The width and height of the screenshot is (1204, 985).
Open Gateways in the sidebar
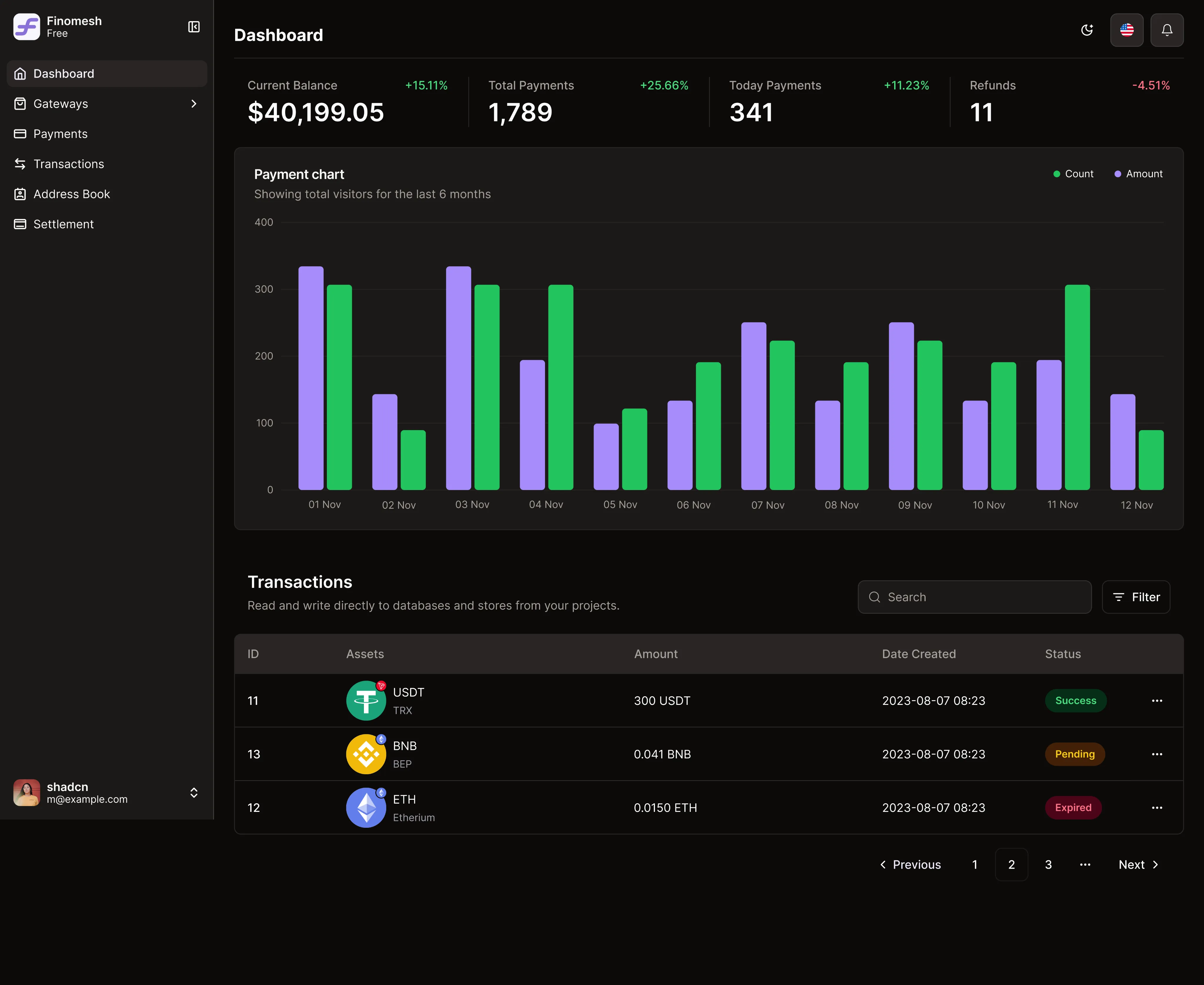[x=107, y=104]
